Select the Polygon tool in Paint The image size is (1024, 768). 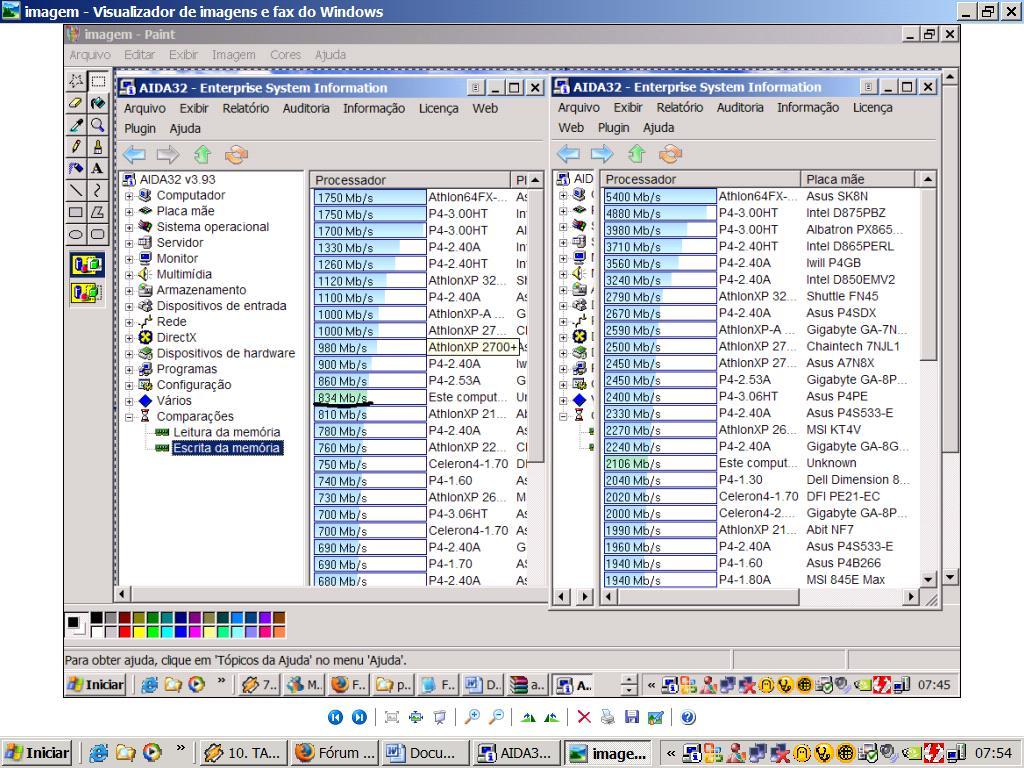click(x=98, y=212)
